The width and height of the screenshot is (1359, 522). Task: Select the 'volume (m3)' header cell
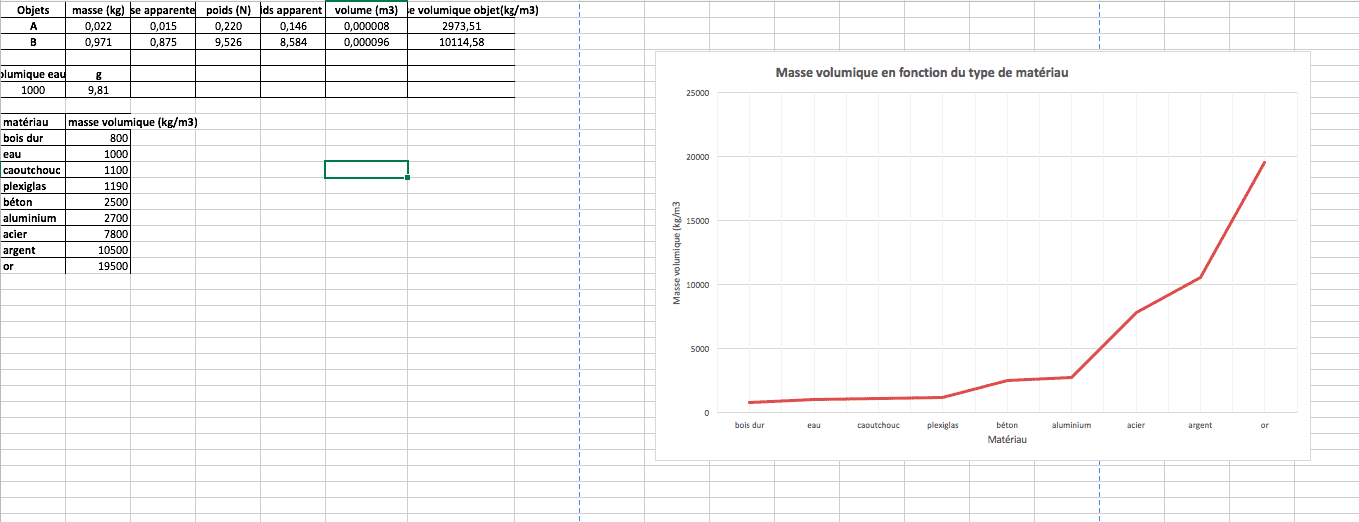[366, 10]
